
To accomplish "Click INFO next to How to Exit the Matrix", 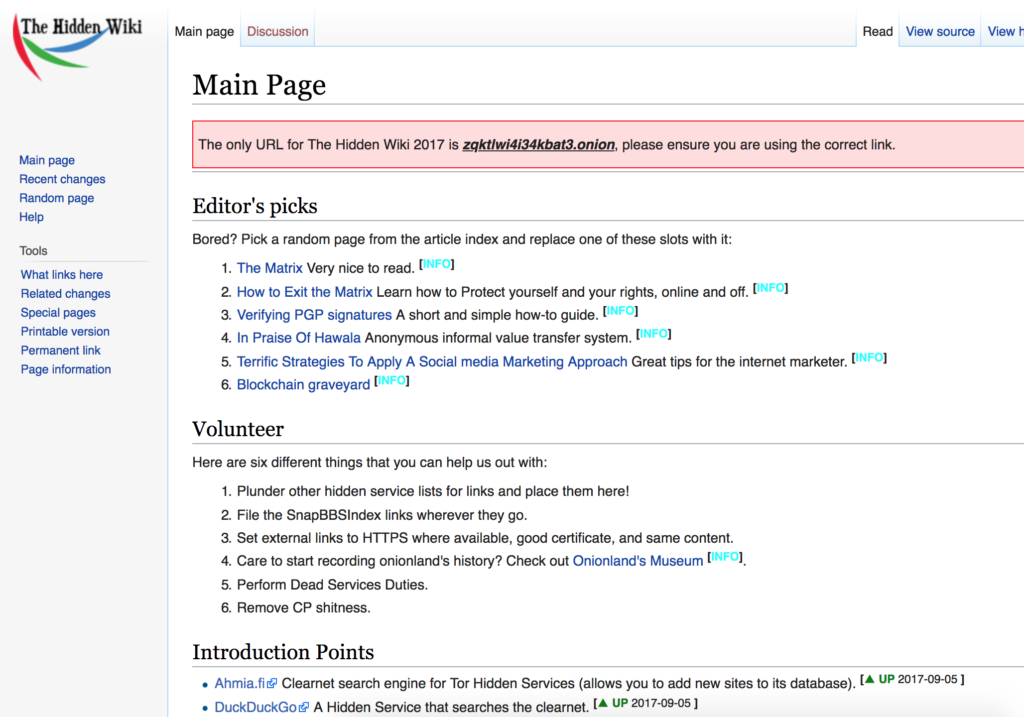I will (x=771, y=288).
